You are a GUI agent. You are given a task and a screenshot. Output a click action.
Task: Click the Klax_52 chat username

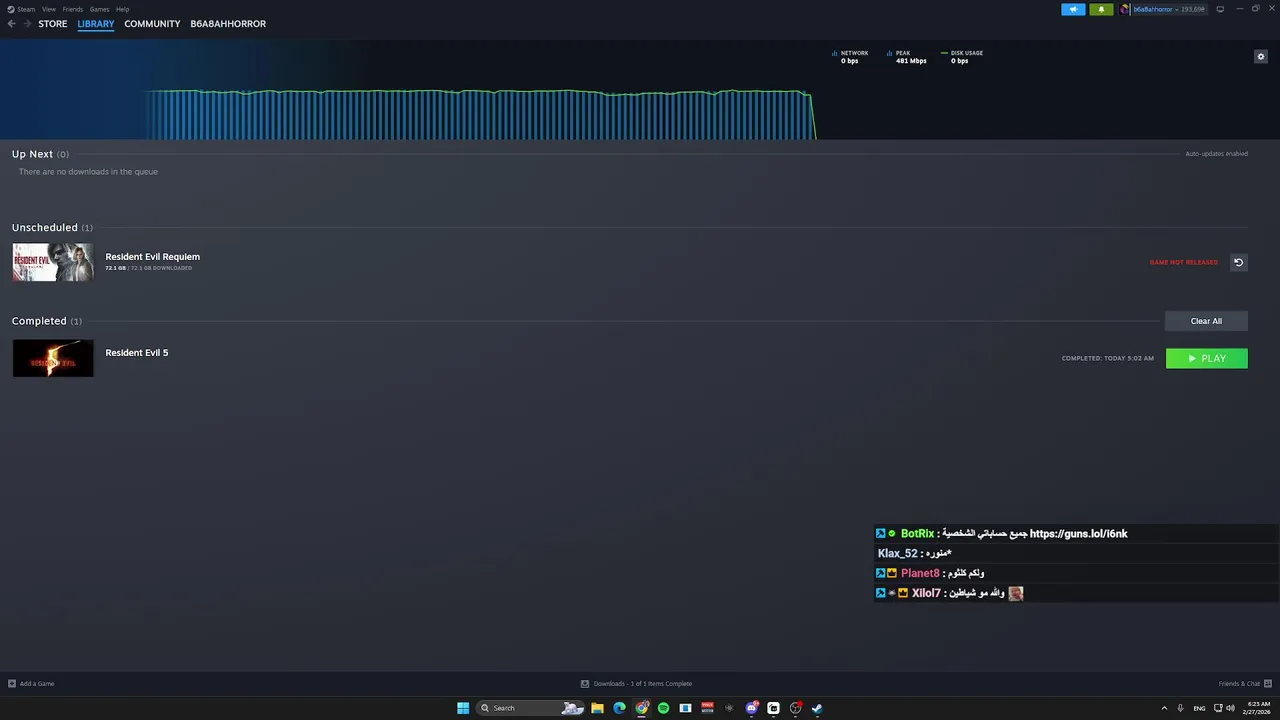897,553
